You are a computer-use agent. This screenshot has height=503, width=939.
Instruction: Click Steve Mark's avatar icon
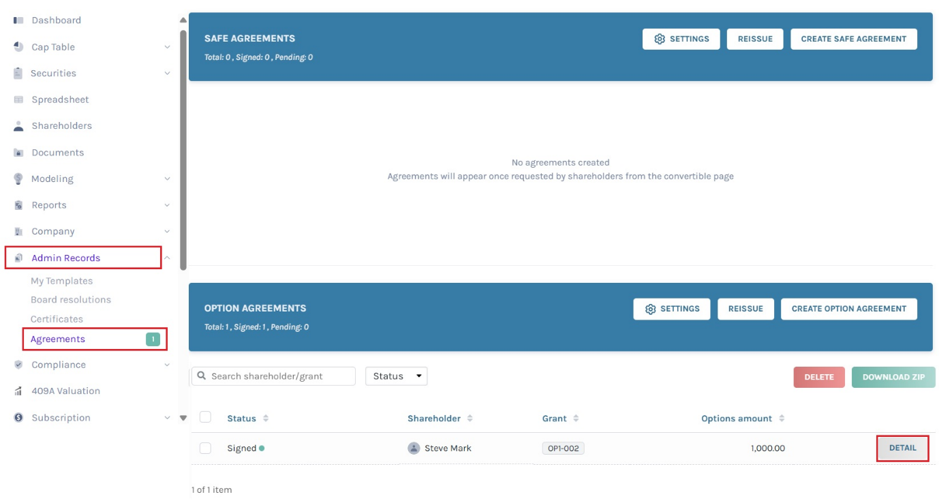tap(414, 448)
